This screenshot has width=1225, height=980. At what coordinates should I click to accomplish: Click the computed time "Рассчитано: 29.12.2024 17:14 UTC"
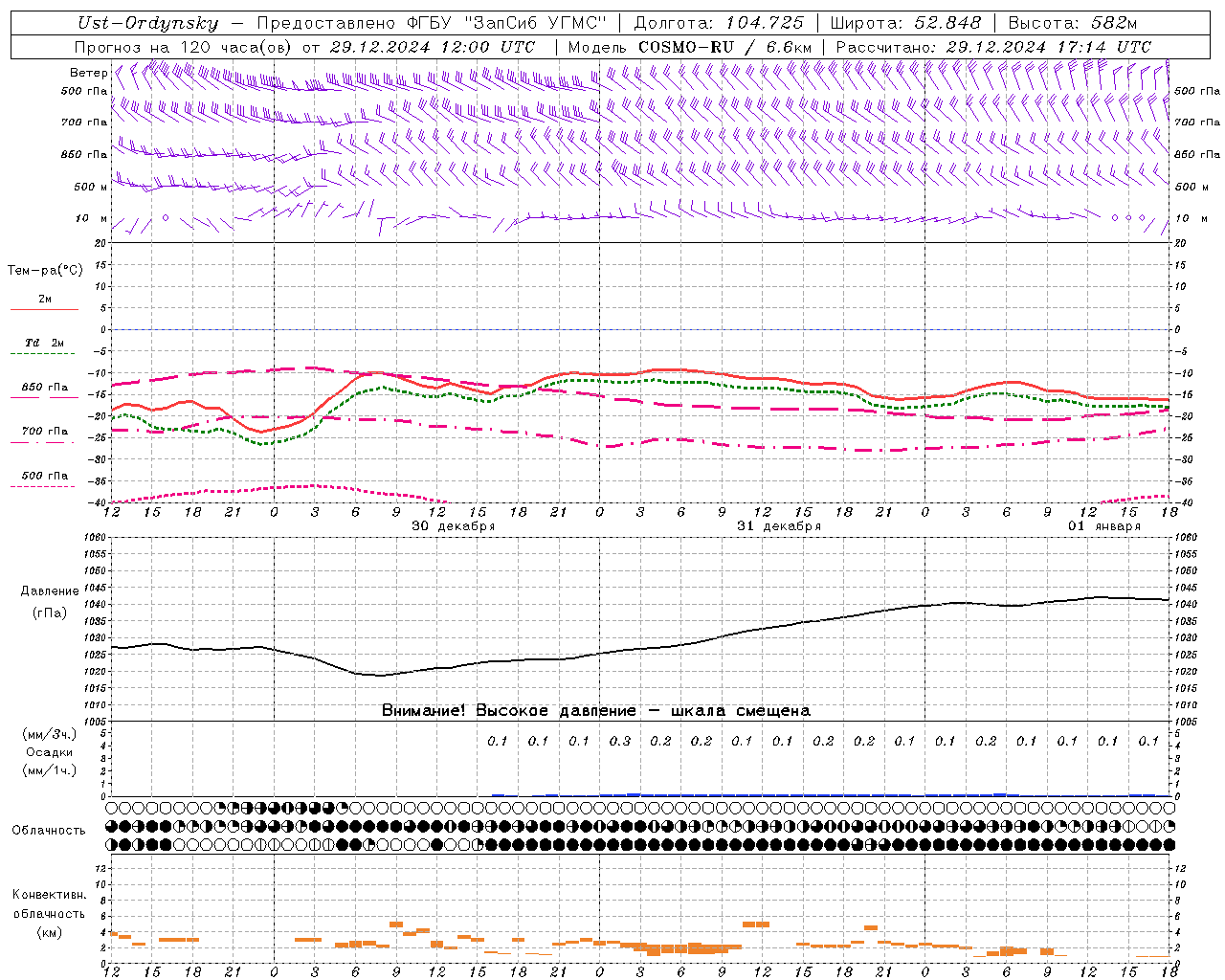(993, 47)
